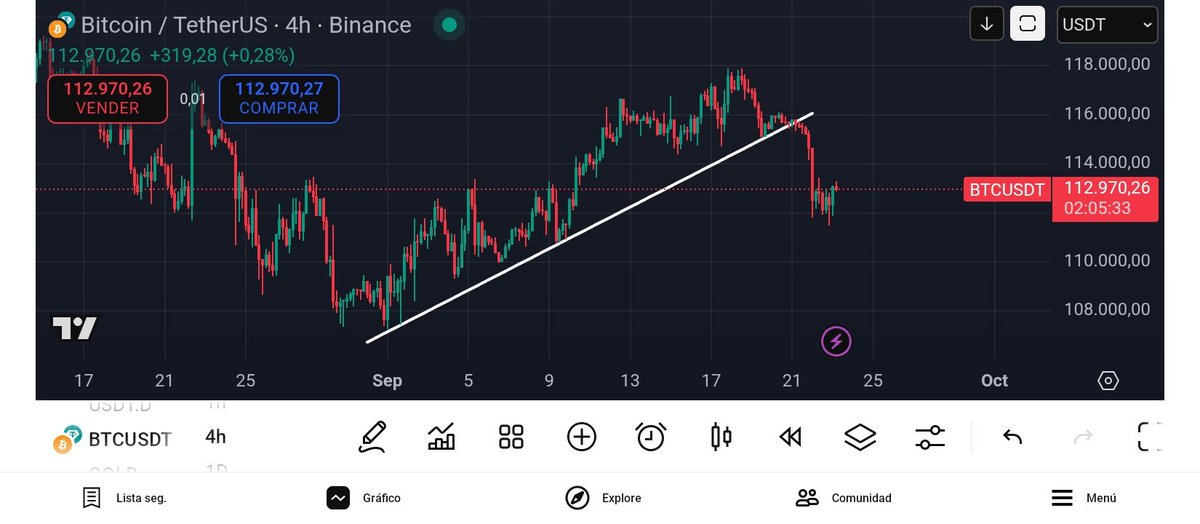Tap the +319,28 (+0,28%) change value

click(x=222, y=55)
